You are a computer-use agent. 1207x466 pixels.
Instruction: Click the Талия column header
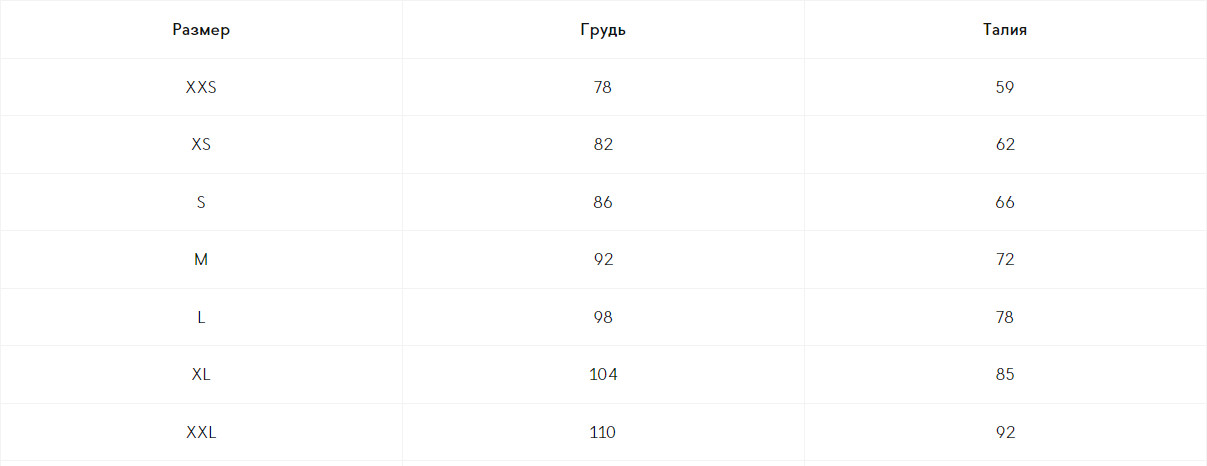click(1005, 30)
